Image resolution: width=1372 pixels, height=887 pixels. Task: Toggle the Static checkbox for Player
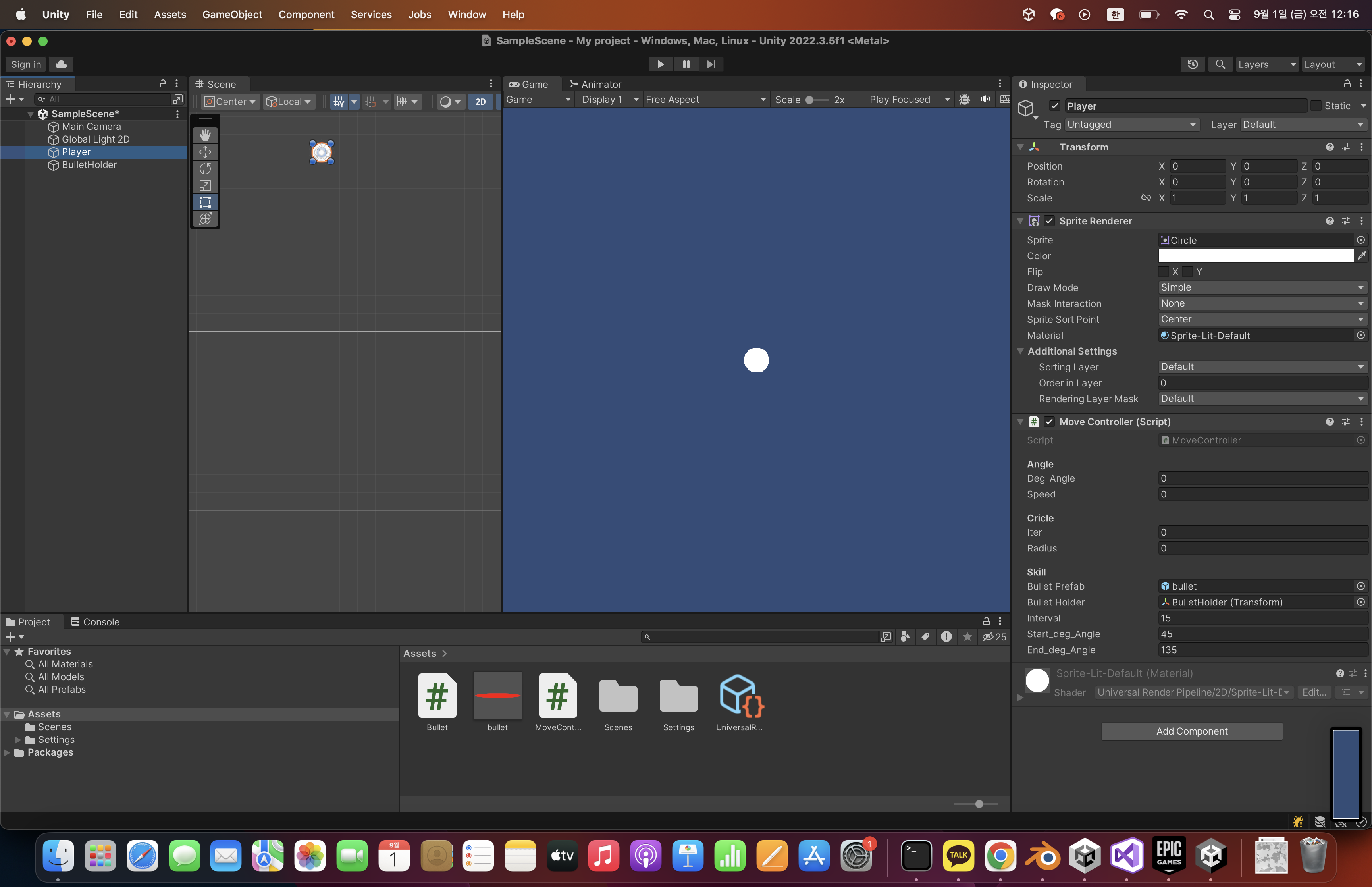[1316, 106]
